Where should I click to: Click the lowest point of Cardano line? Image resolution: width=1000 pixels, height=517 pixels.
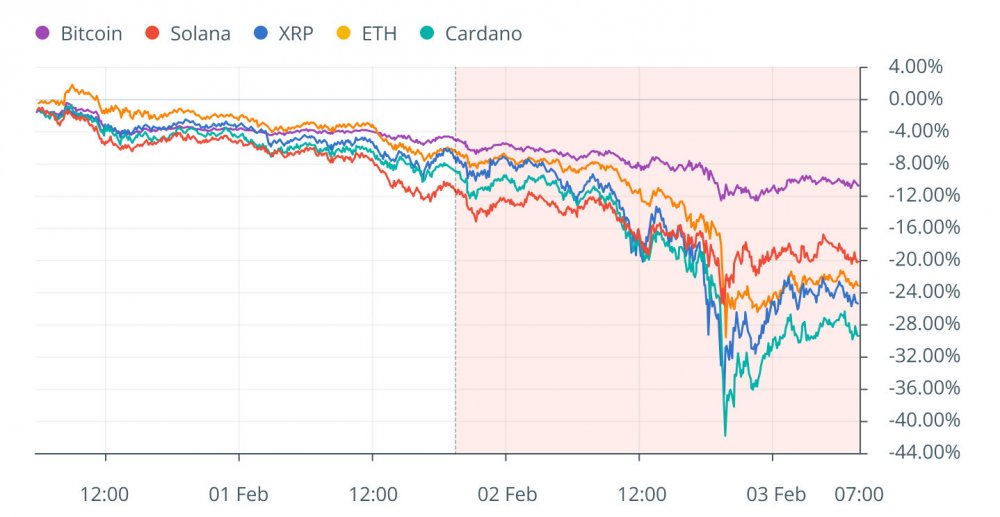[x=725, y=435]
